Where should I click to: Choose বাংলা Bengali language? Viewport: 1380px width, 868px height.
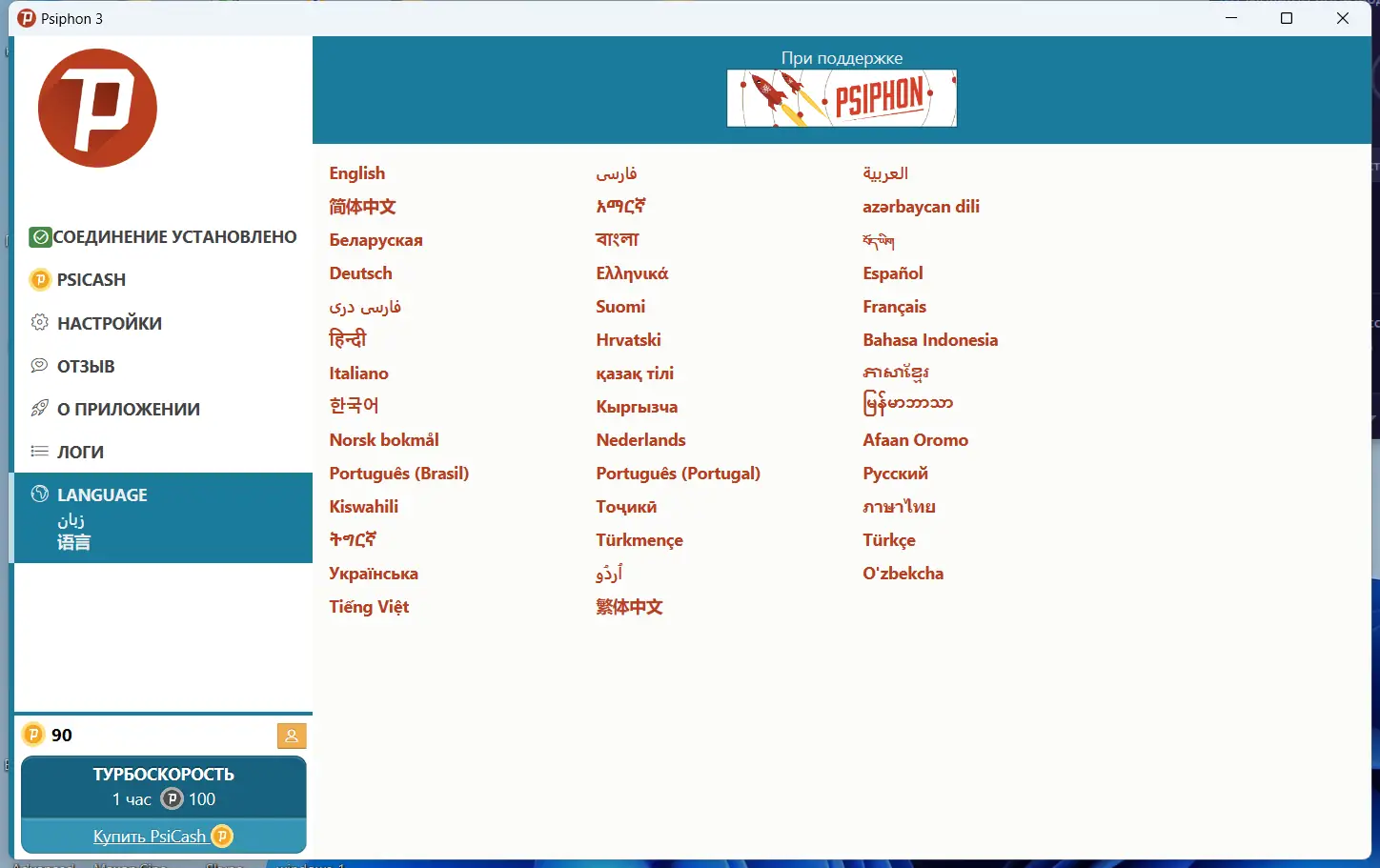(x=617, y=239)
